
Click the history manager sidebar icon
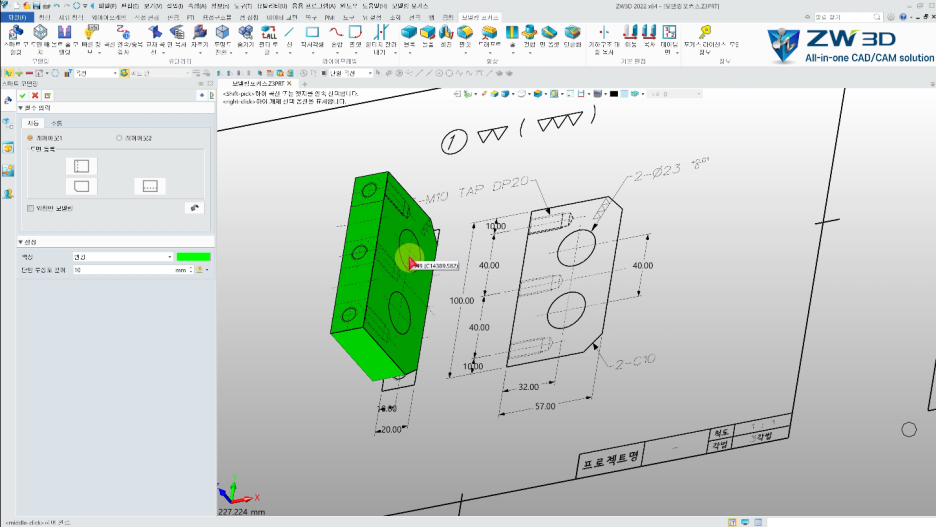click(x=8, y=124)
